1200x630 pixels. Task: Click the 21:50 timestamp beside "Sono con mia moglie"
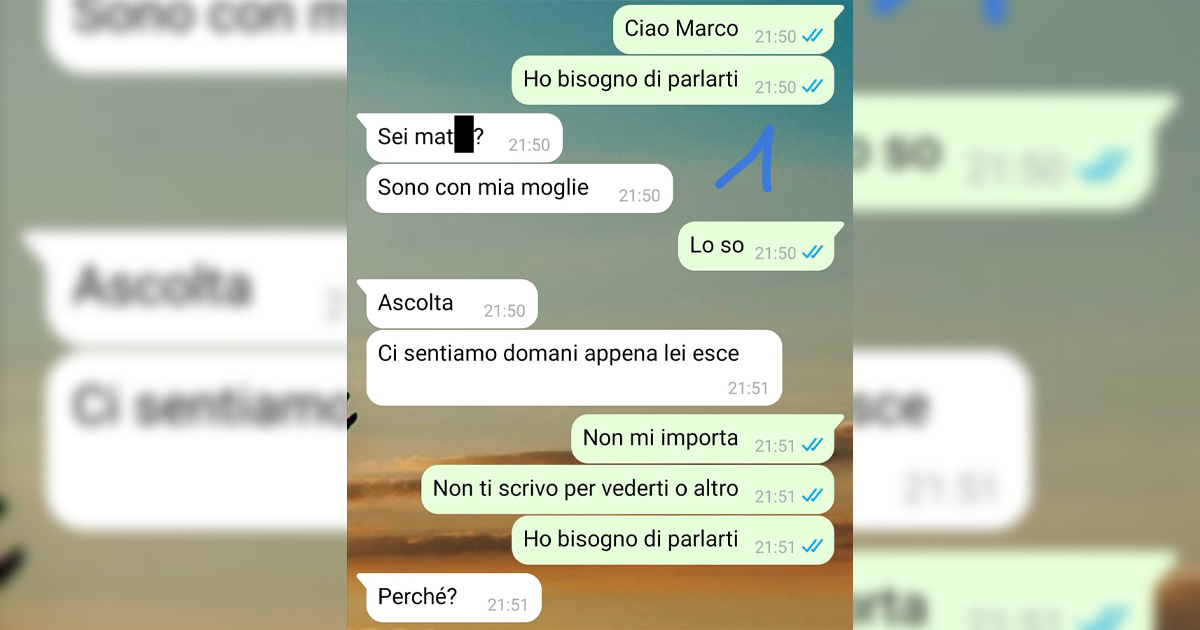[639, 196]
